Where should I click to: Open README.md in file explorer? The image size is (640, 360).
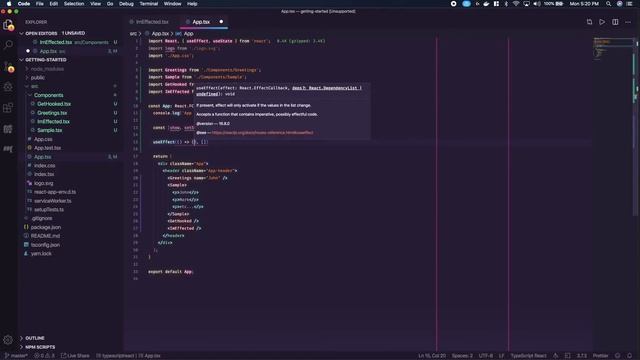[45, 236]
